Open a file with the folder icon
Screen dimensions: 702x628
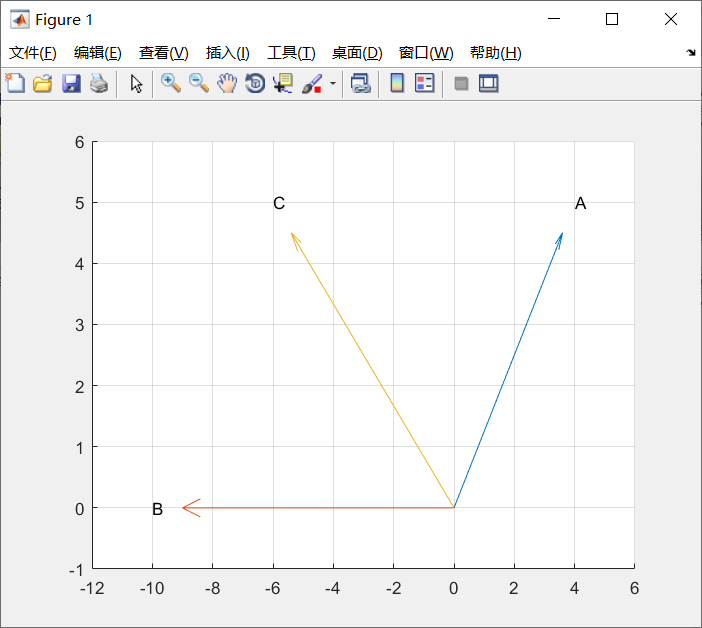(x=43, y=84)
